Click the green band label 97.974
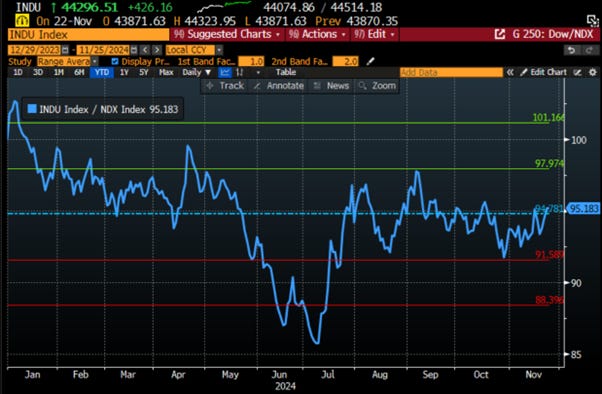The height and width of the screenshot is (394, 602). pyautogui.click(x=549, y=164)
